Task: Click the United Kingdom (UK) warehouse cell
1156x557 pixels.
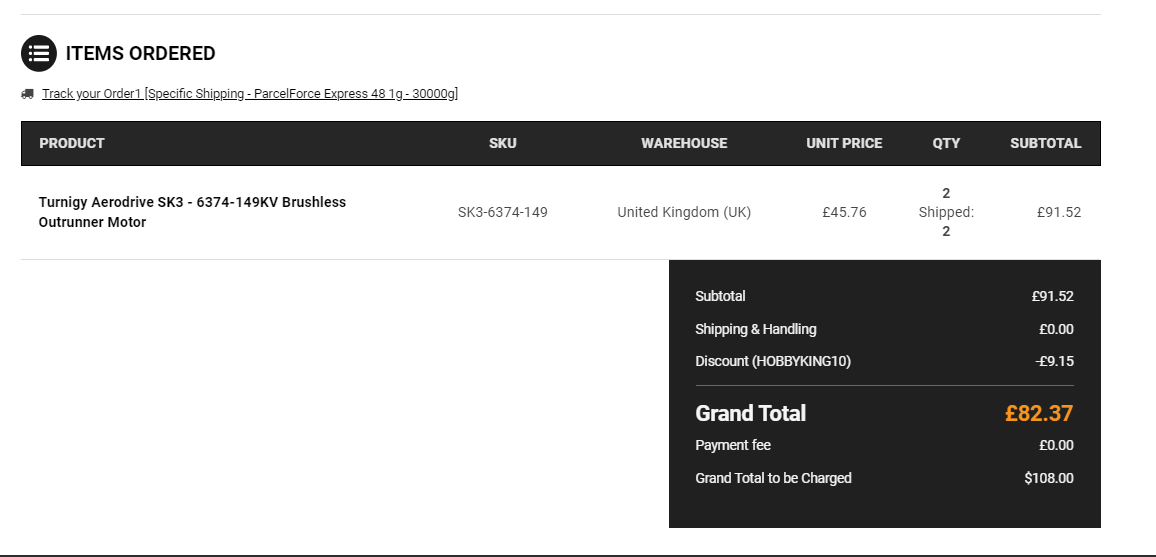Action: [684, 212]
